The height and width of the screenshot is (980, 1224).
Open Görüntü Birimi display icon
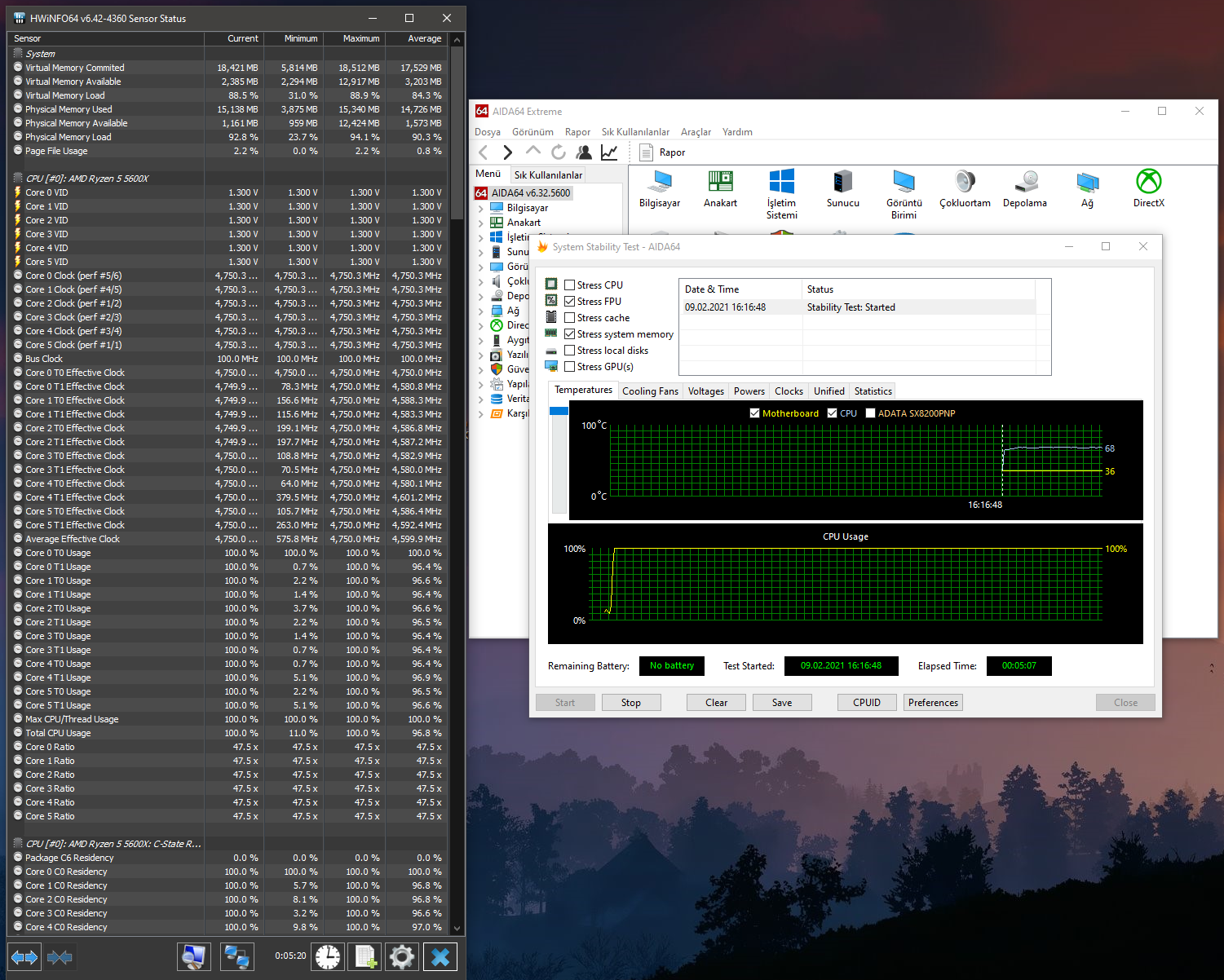point(904,195)
